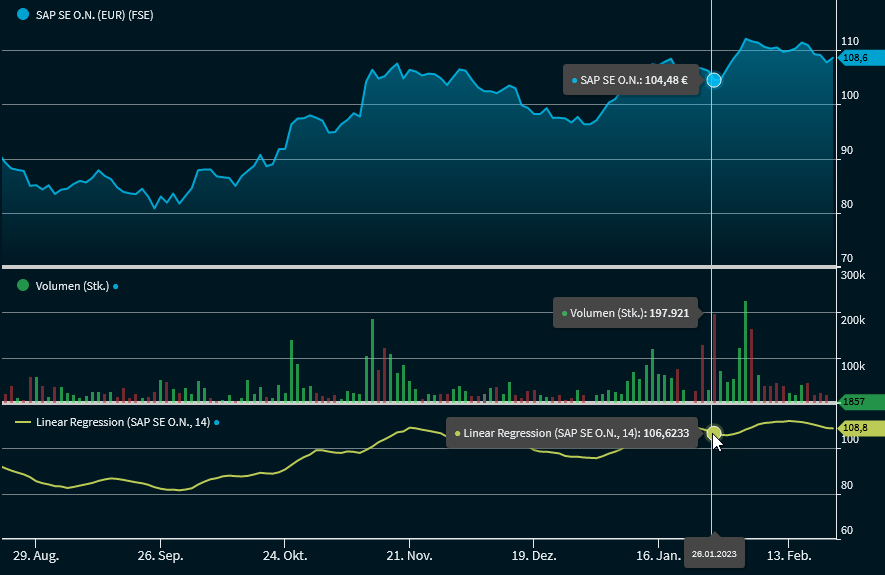
Task: Click the yellow Linear Regression legend line
Action: tap(23, 422)
